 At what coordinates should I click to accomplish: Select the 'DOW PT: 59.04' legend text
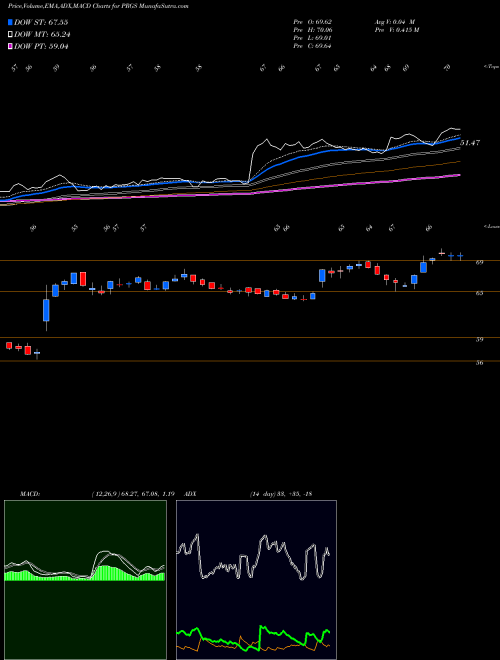point(41,46)
